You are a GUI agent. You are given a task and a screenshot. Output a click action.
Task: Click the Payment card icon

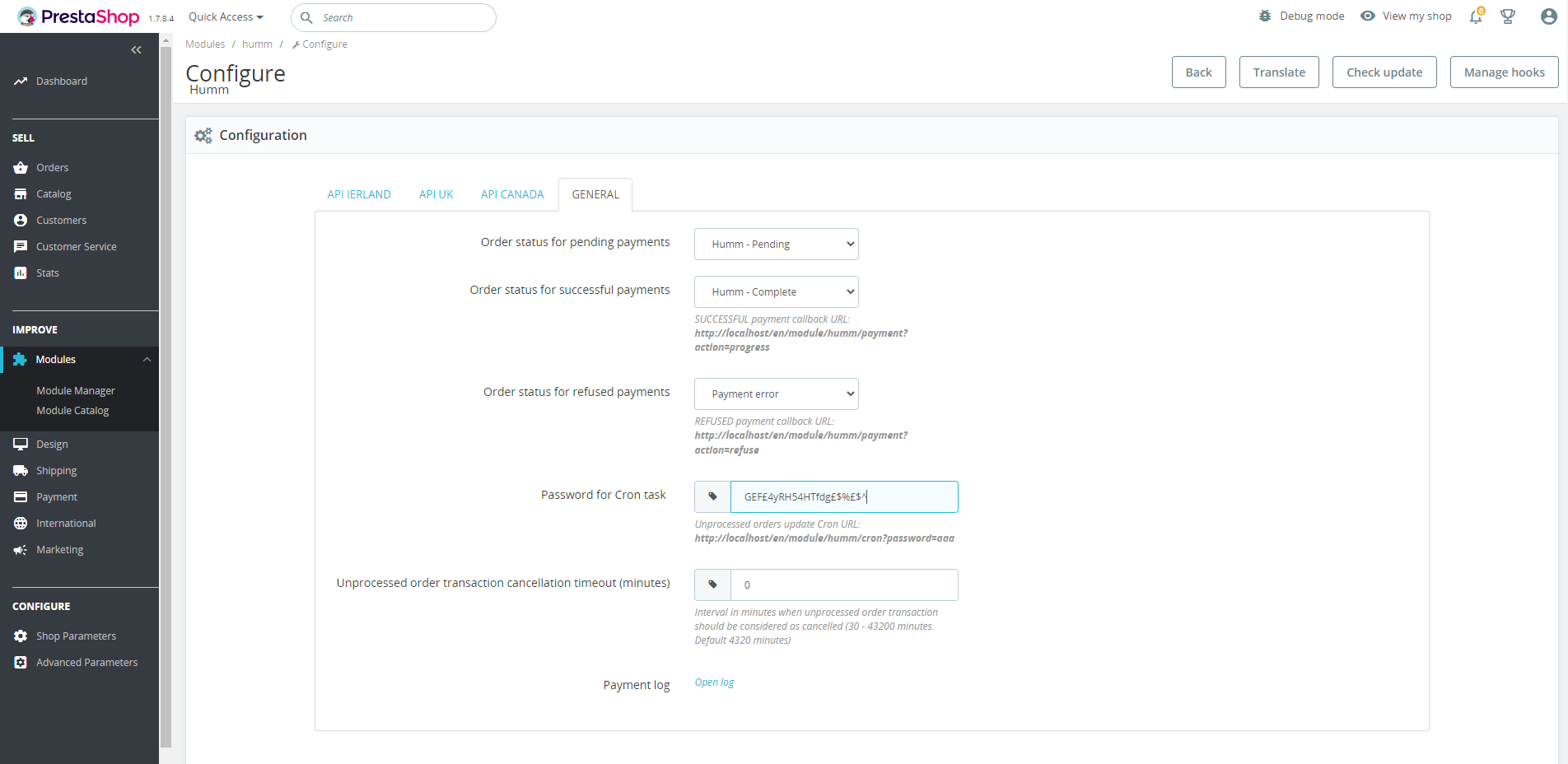(x=21, y=497)
